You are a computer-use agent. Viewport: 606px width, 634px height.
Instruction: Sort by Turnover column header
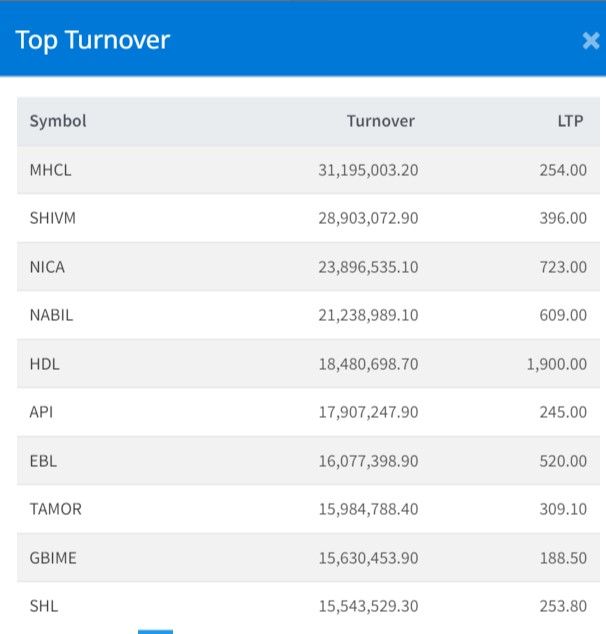click(x=380, y=121)
